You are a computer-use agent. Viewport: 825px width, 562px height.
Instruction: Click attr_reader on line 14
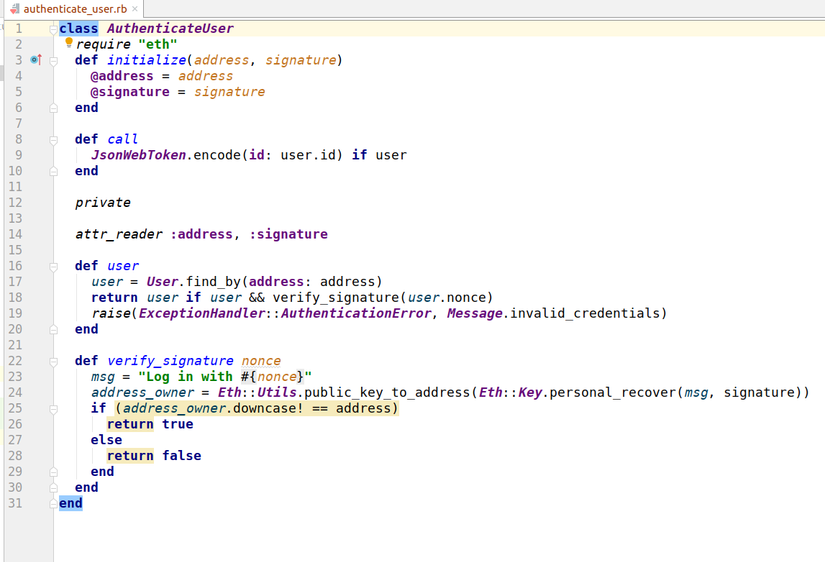point(118,234)
